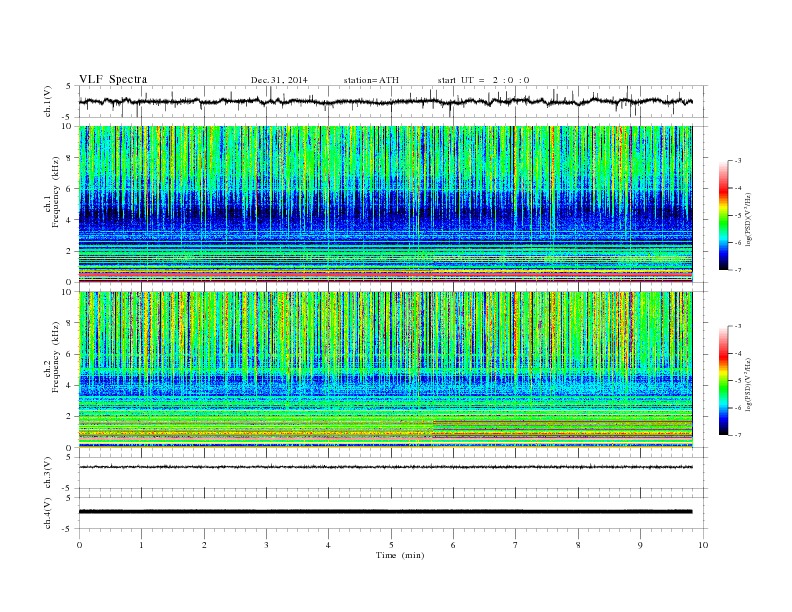The image size is (792, 612).
Task: Click the "-7" label on ch.2 color bar
Action: [x=738, y=435]
